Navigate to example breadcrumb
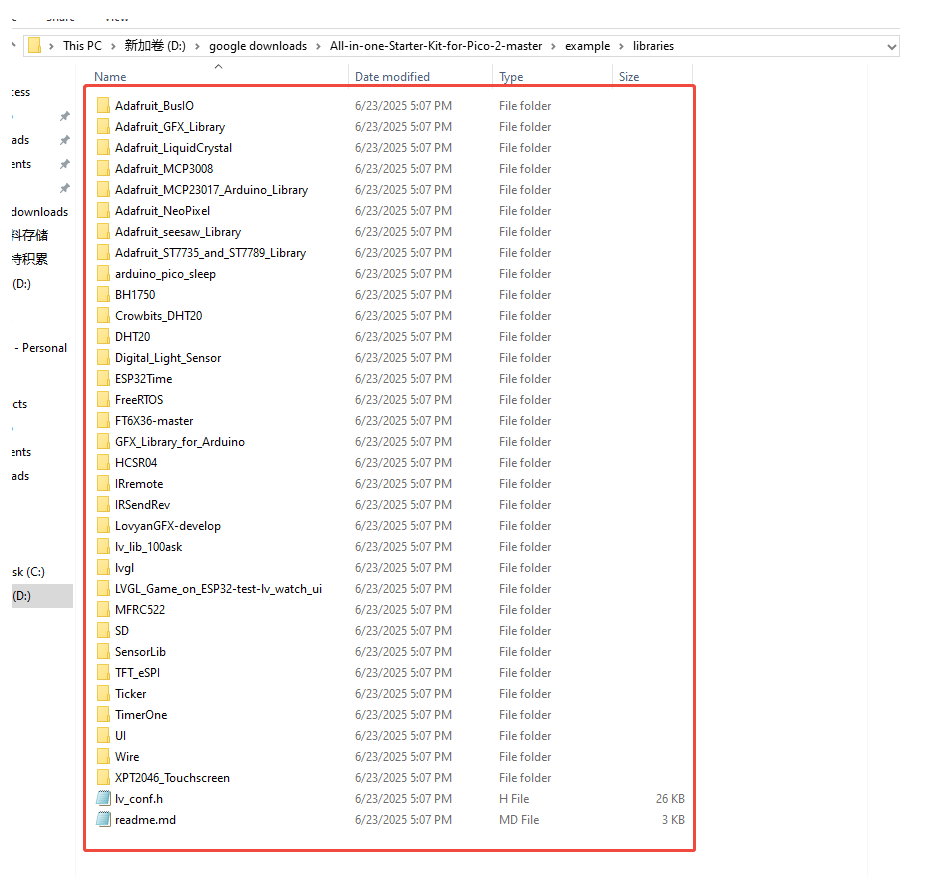 pyautogui.click(x=587, y=46)
